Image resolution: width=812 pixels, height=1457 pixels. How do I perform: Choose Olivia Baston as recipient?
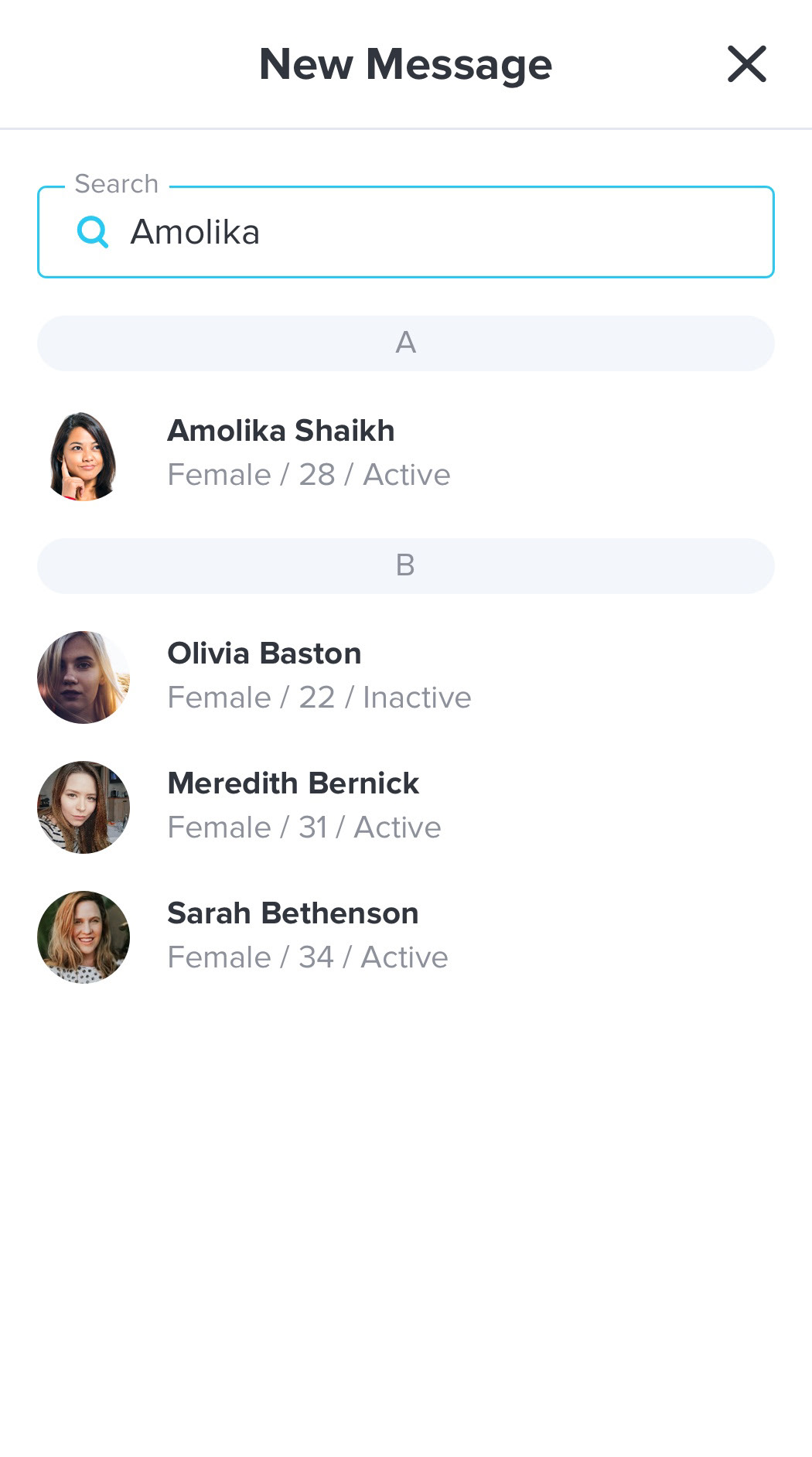(x=264, y=653)
